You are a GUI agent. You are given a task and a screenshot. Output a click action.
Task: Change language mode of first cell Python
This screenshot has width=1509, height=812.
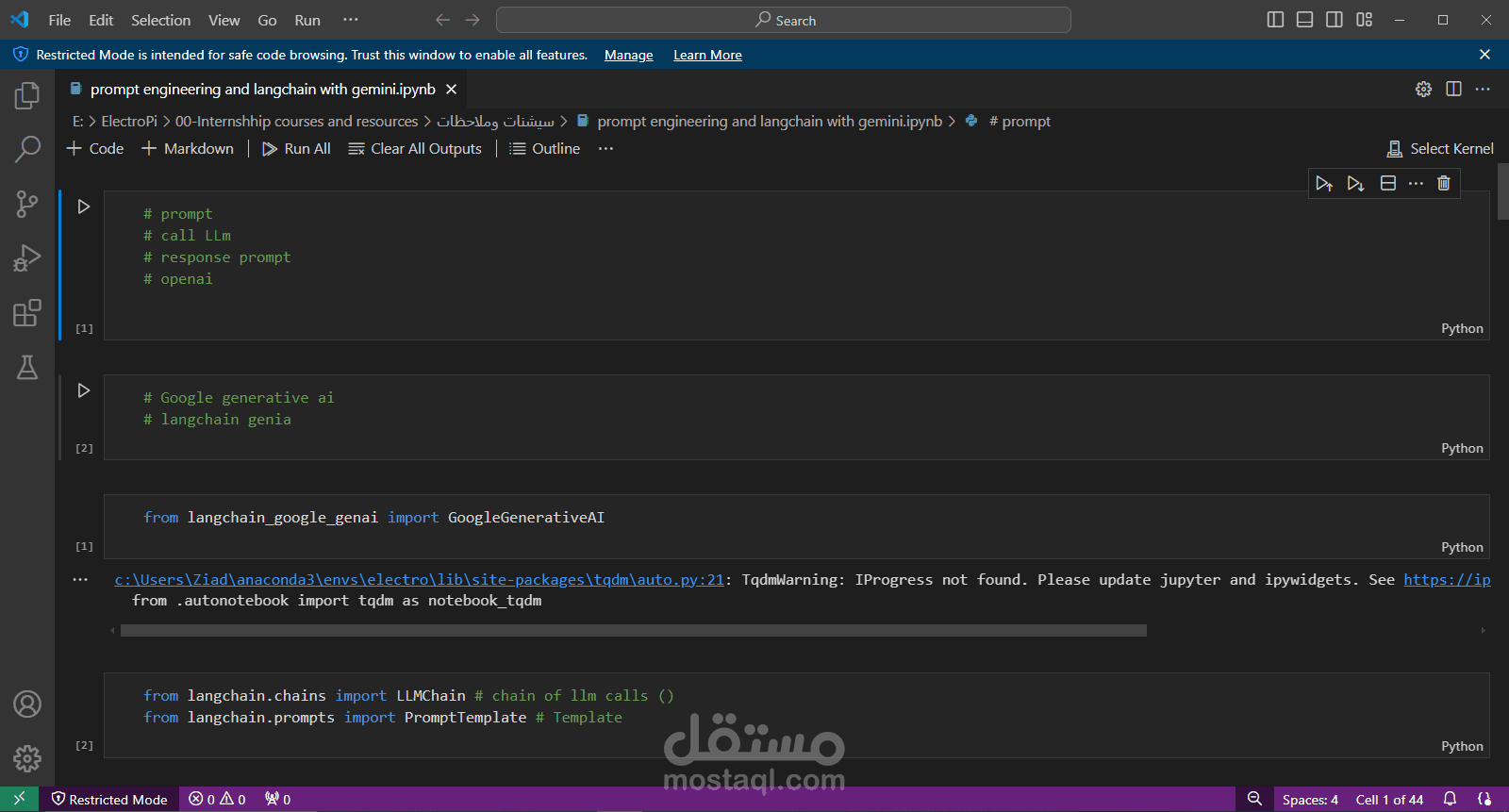(x=1462, y=328)
